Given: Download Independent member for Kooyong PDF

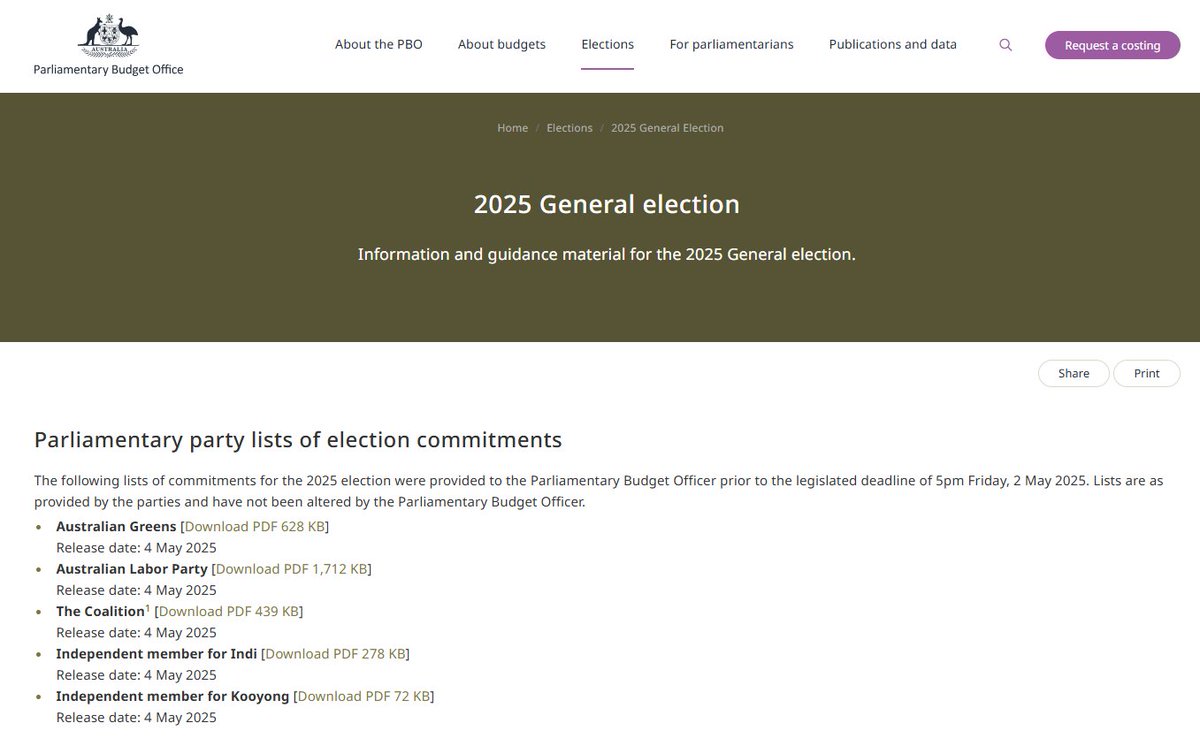Looking at the screenshot, I should point(364,696).
